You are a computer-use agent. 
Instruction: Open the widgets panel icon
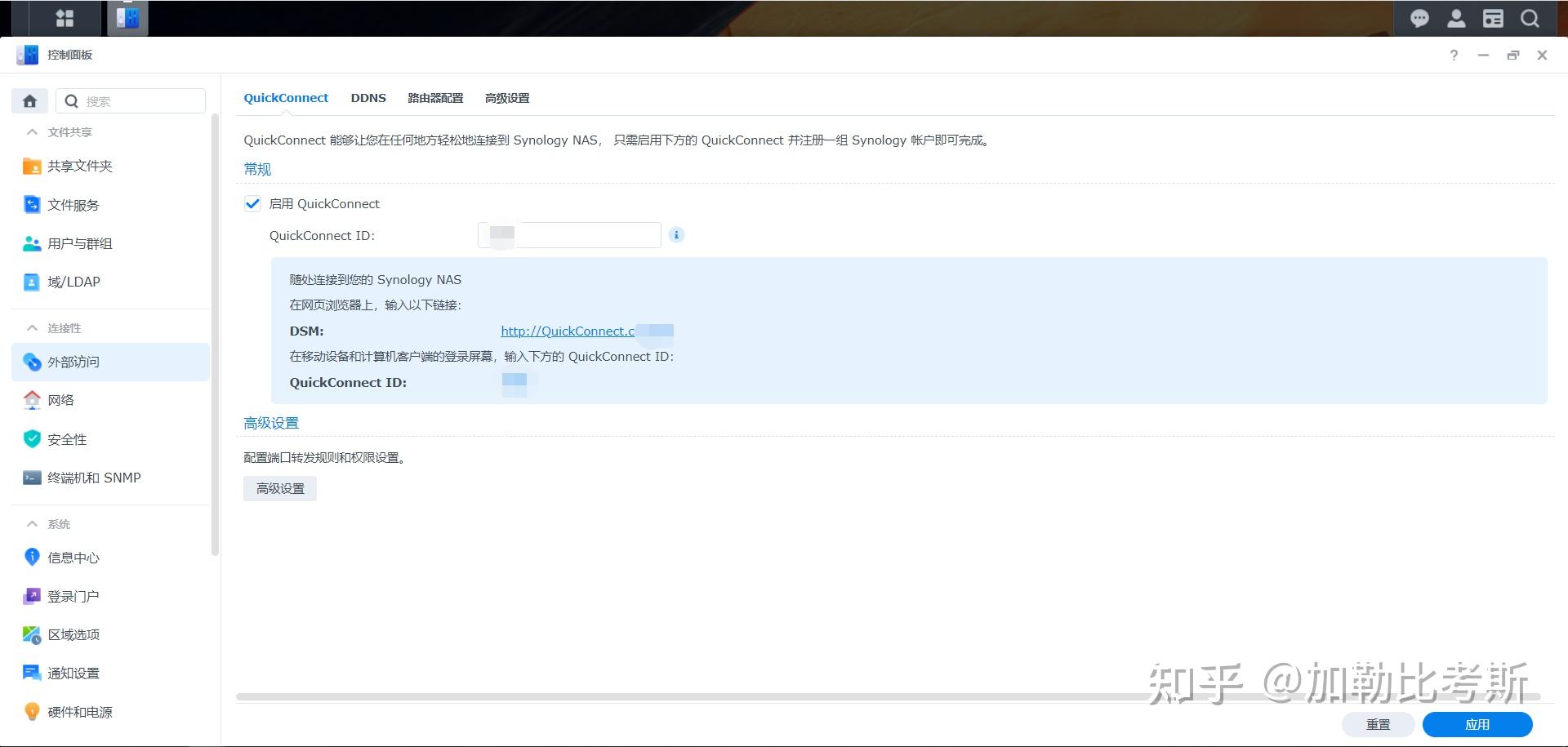pyautogui.click(x=1493, y=19)
